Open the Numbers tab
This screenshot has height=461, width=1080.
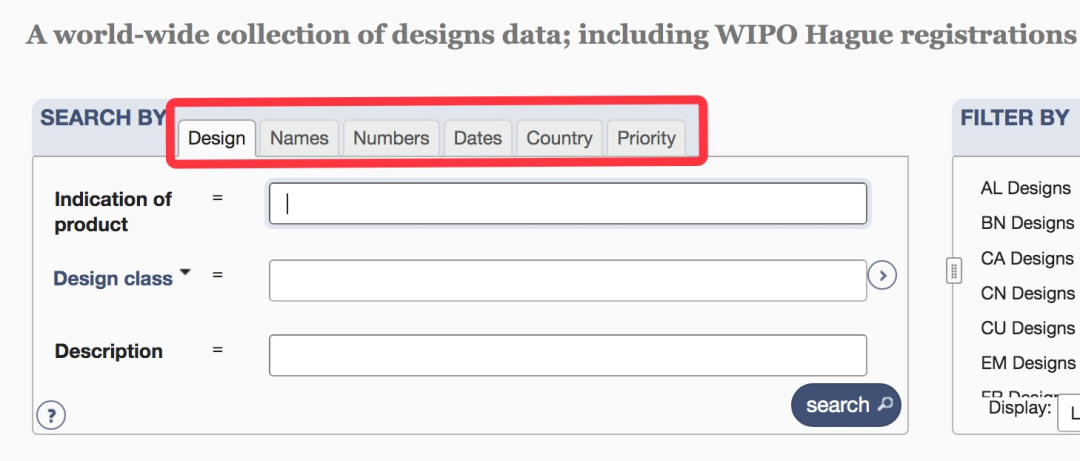click(391, 138)
